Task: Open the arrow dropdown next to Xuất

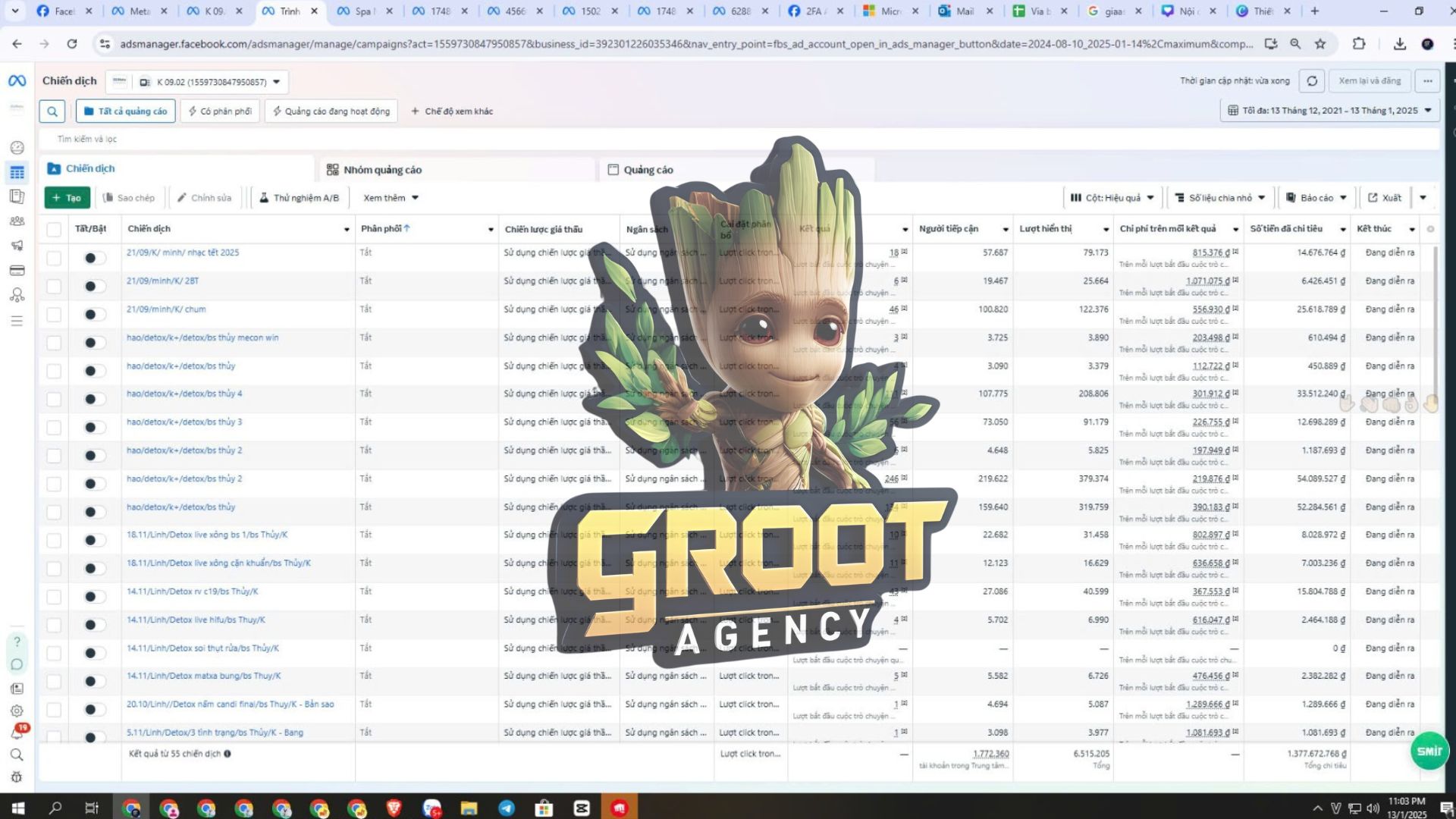Action: click(x=1423, y=198)
